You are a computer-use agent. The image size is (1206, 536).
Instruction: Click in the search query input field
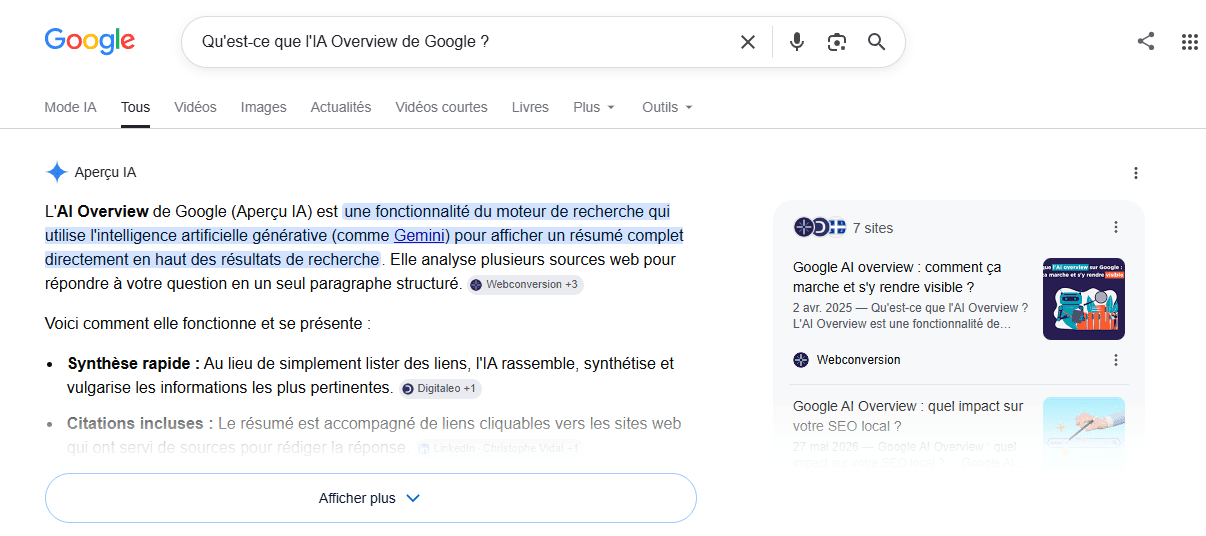click(x=460, y=42)
